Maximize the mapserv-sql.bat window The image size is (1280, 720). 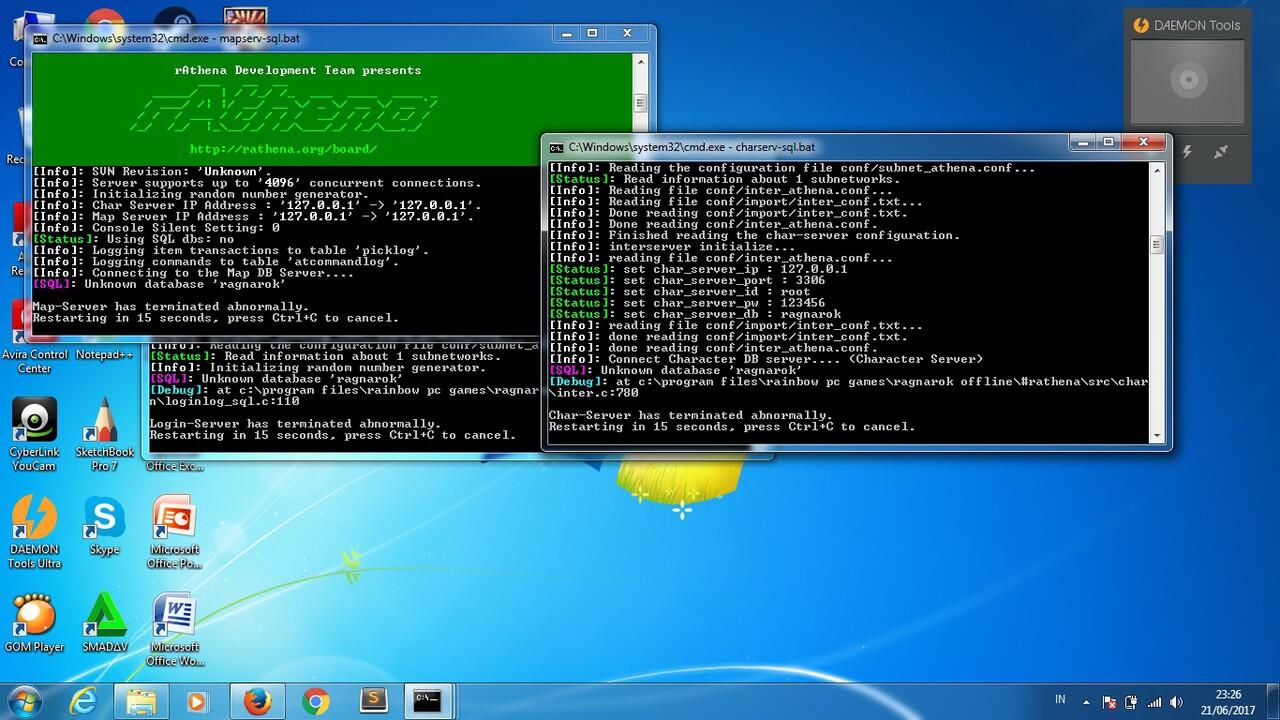click(x=592, y=34)
